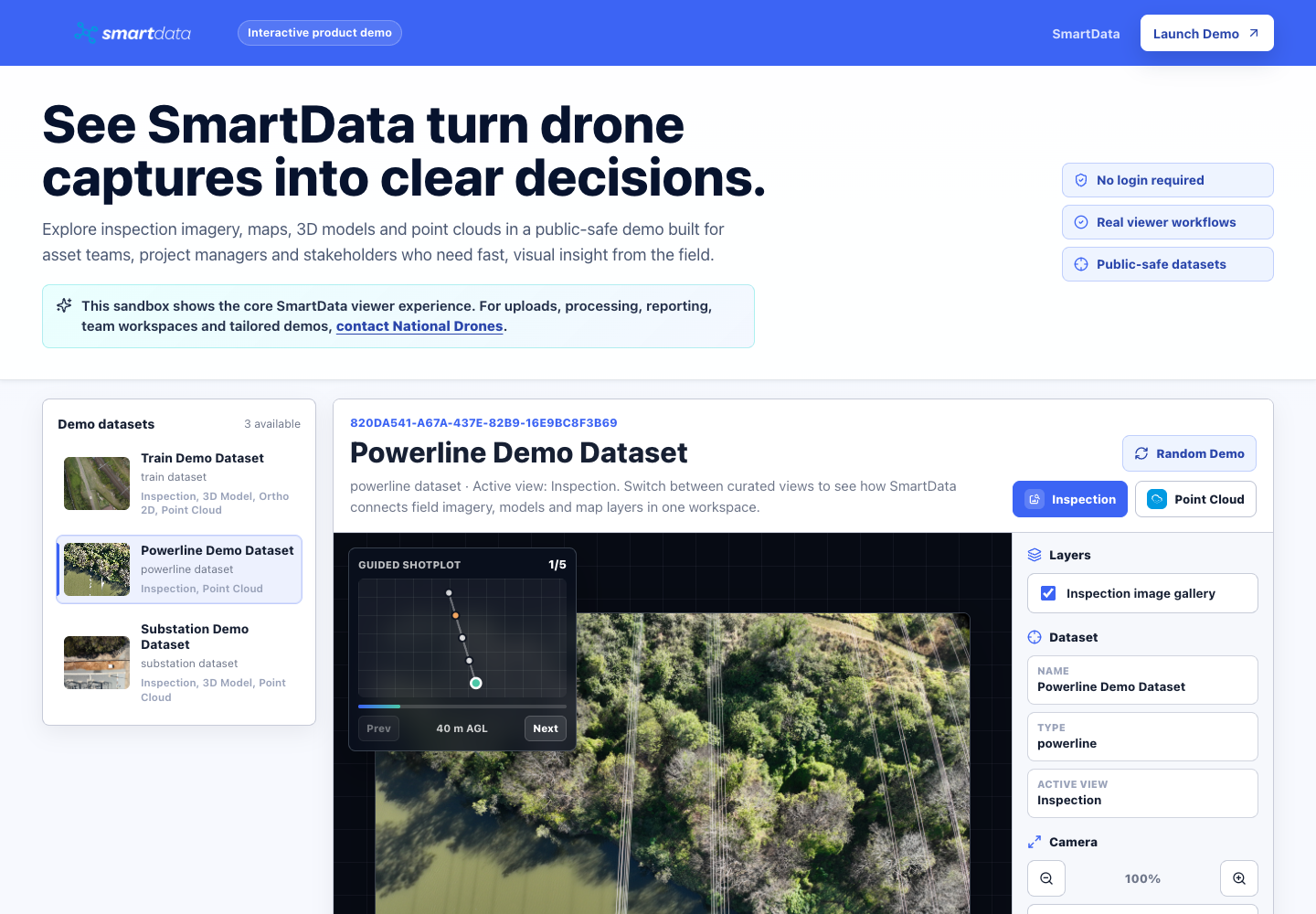The image size is (1316, 914).
Task: Click the Real viewer workflows pill
Action: (x=1168, y=222)
